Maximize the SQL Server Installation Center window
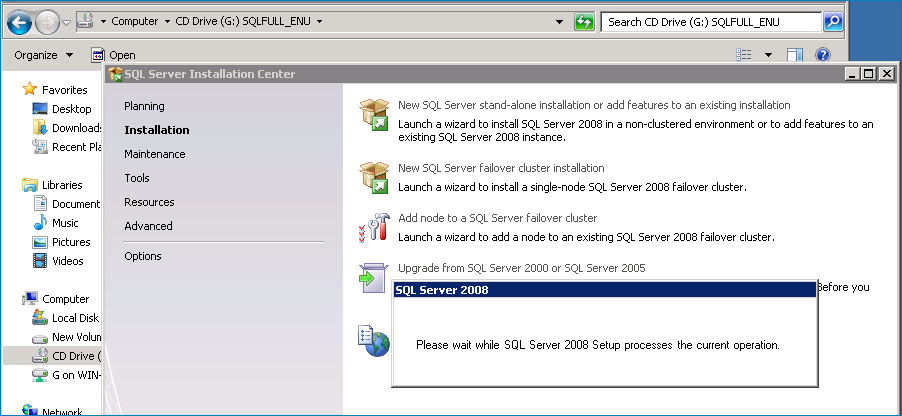The image size is (902, 416). coord(869,74)
